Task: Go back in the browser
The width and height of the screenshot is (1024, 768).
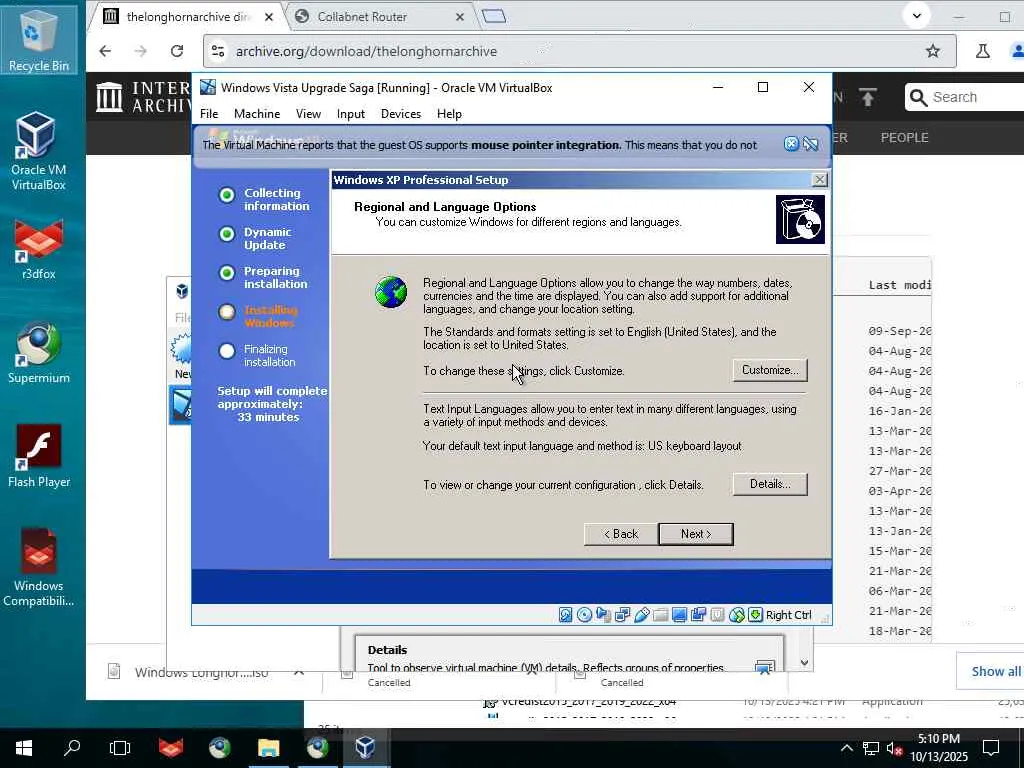Action: click(105, 51)
